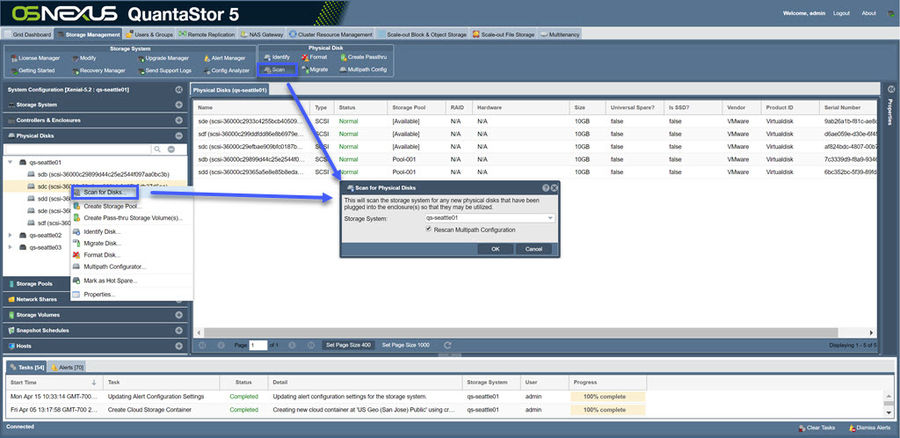Open Getting Started guide
Screen dimensions: 900x438
33,71
